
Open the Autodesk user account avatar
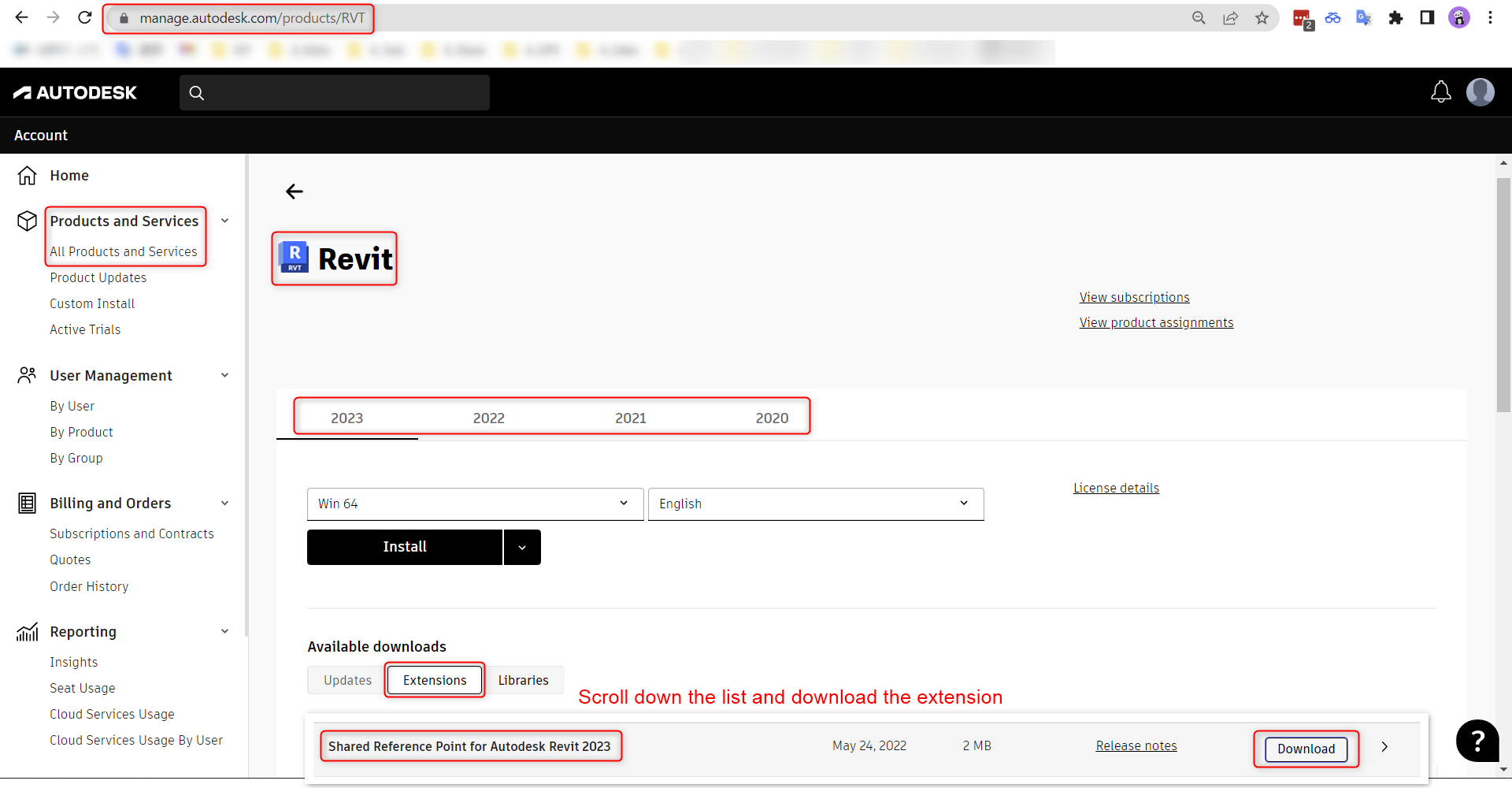[1480, 92]
